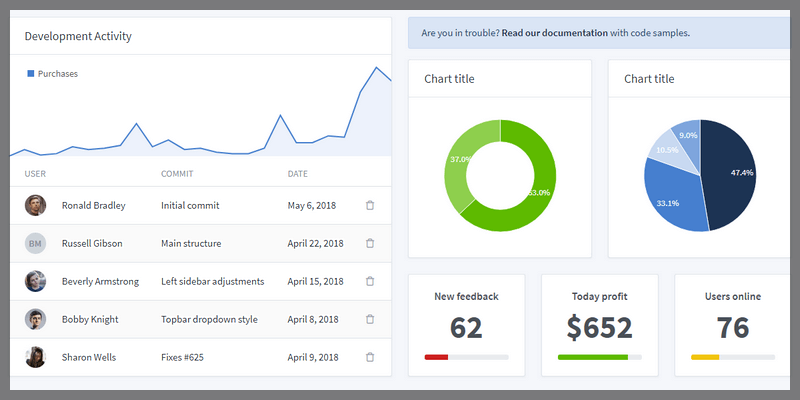
Task: Click the DATE column header
Action: (x=297, y=174)
